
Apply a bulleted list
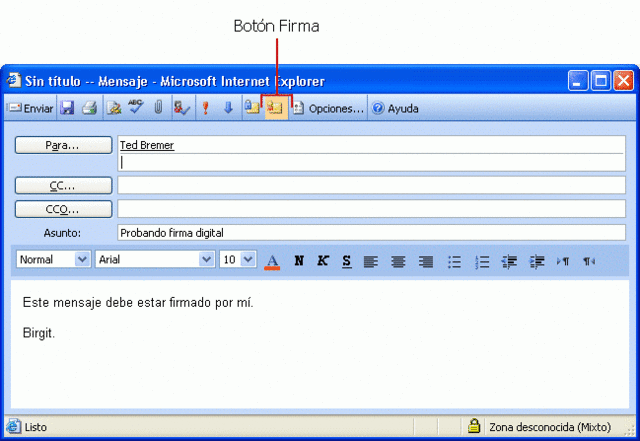click(454, 261)
